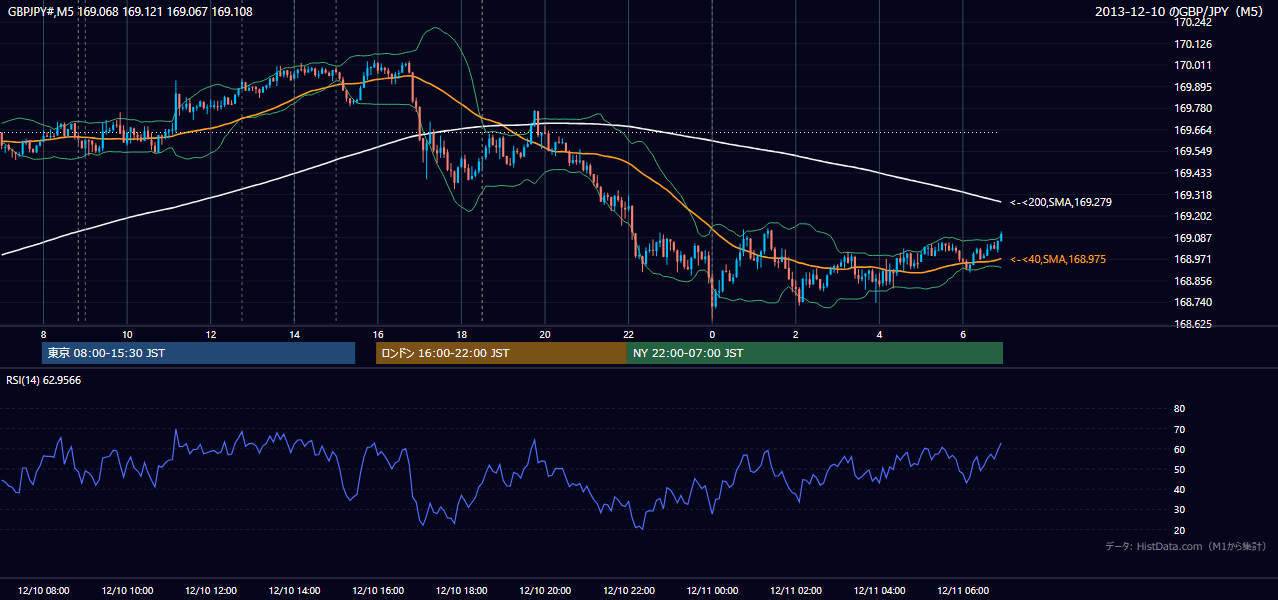Select the NY 22:00-07:00 JST session bar
Screen dimensions: 1278x600
pyautogui.click(x=815, y=353)
